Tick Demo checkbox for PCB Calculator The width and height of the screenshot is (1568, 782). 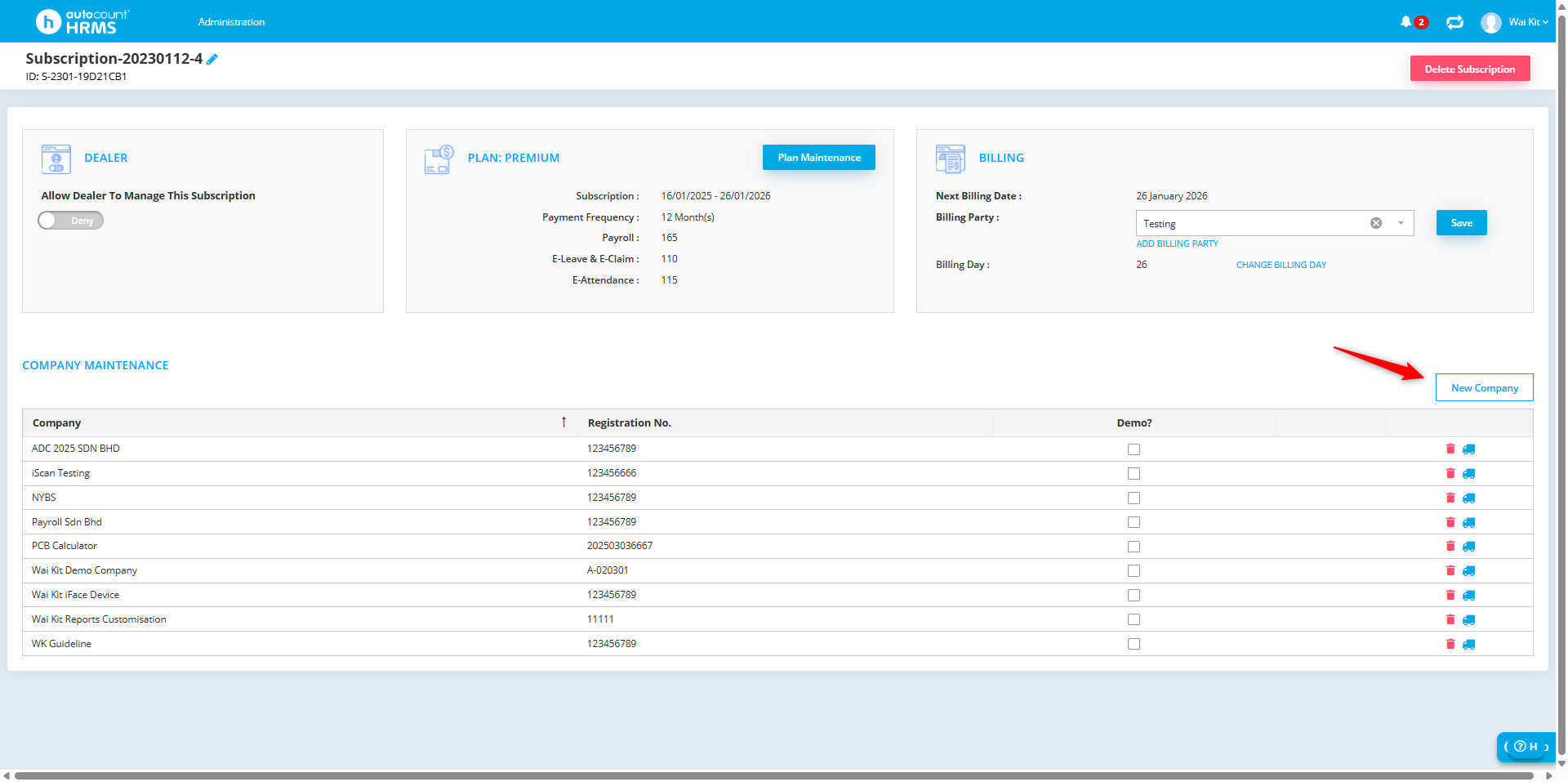click(x=1134, y=547)
